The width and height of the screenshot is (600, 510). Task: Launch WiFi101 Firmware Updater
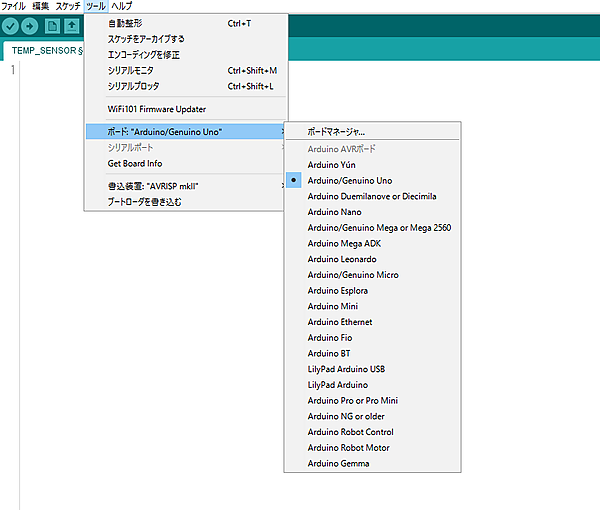[x=156, y=109]
